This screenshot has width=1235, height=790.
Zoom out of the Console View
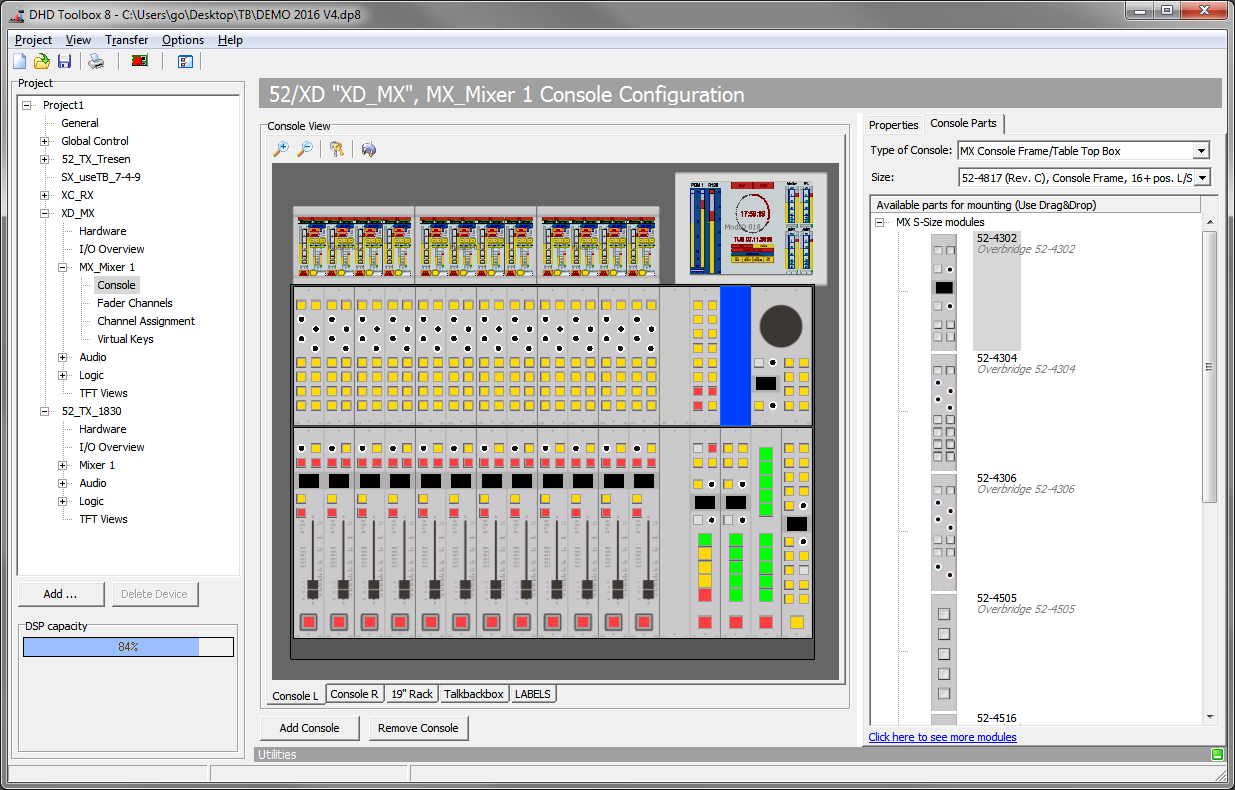305,148
